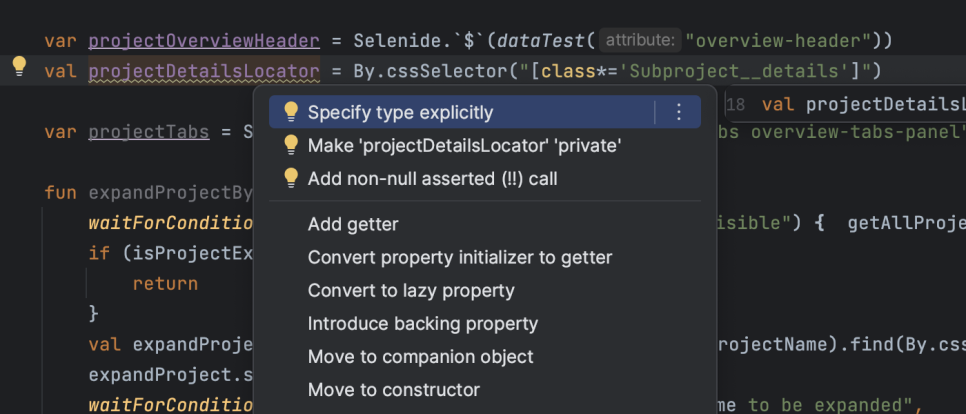Click the lightbulb next to Make 'projectDetailsLocator' 'private'
The width and height of the screenshot is (966, 414).
[x=291, y=145]
